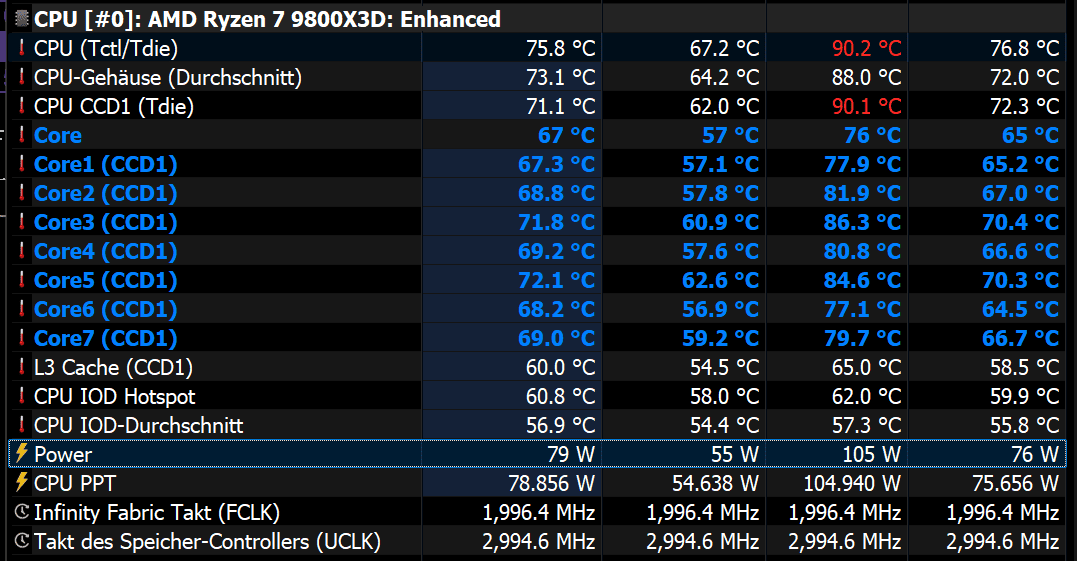Viewport: 1077px width, 561px height.
Task: Select the L3 Cache (CCD1) label
Action: coord(113,367)
